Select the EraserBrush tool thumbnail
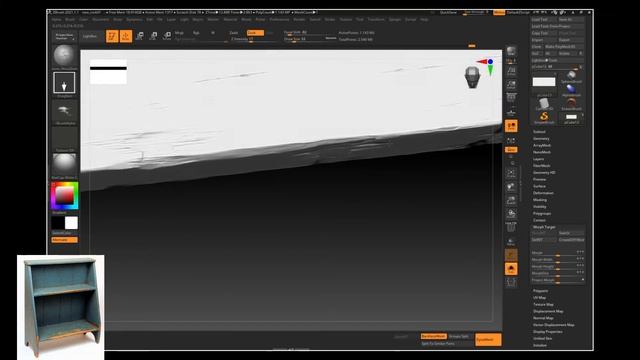The image size is (640, 360). [x=571, y=104]
